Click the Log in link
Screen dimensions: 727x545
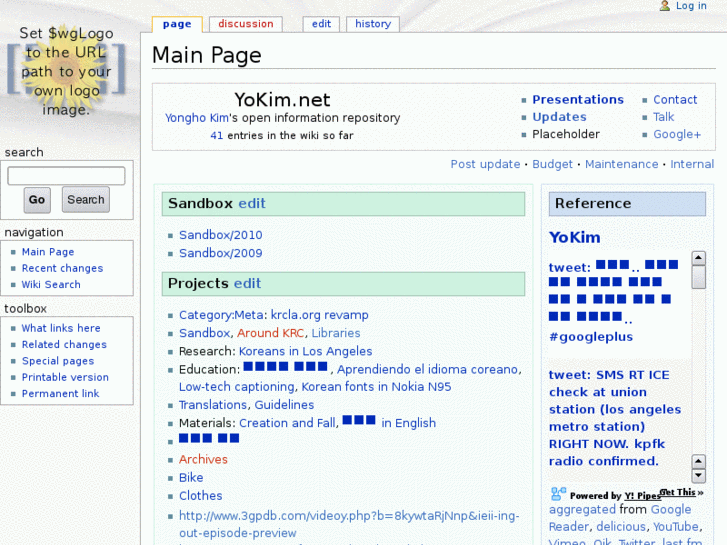click(x=691, y=6)
